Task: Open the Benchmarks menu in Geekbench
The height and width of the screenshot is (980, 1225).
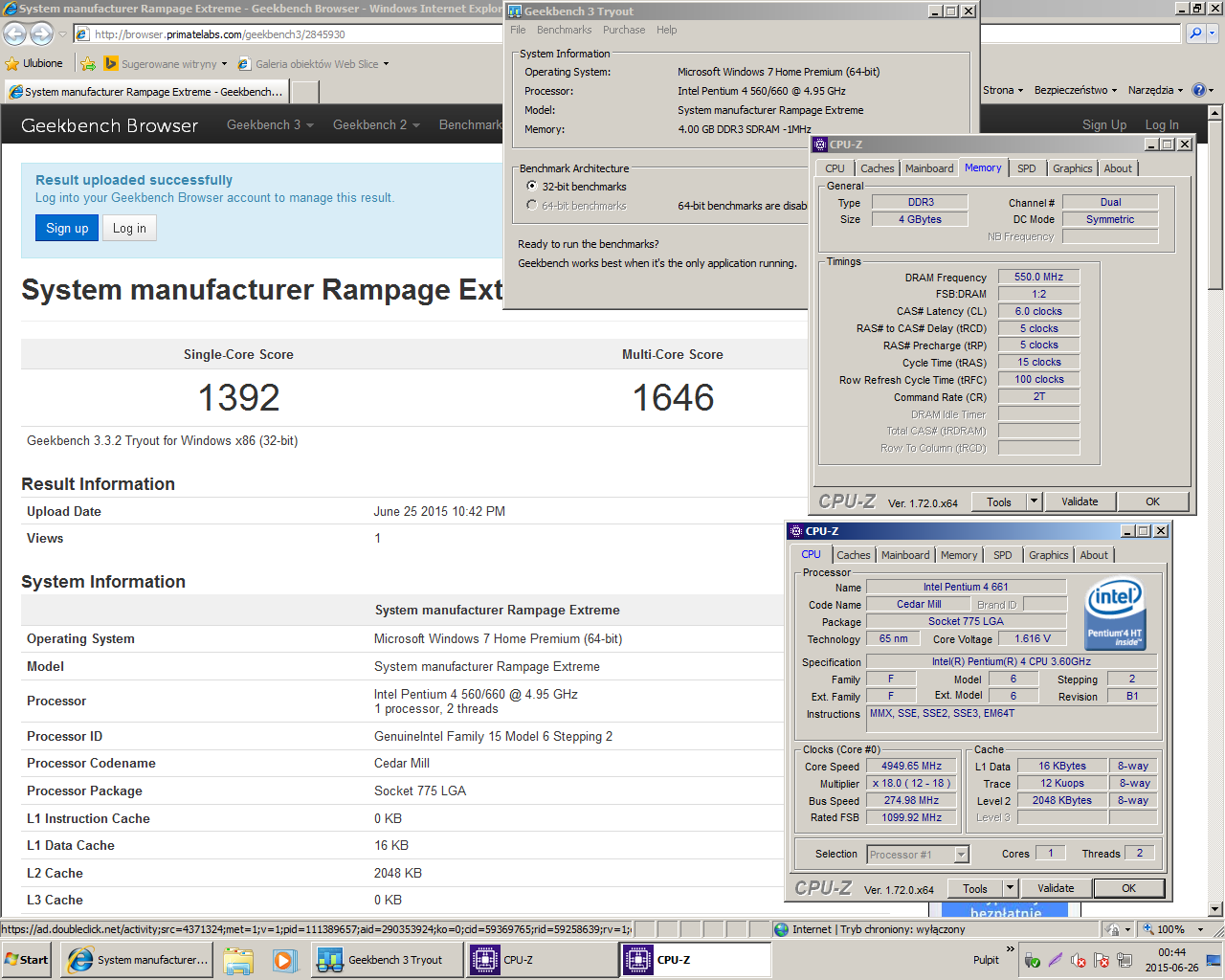Action: pos(564,30)
